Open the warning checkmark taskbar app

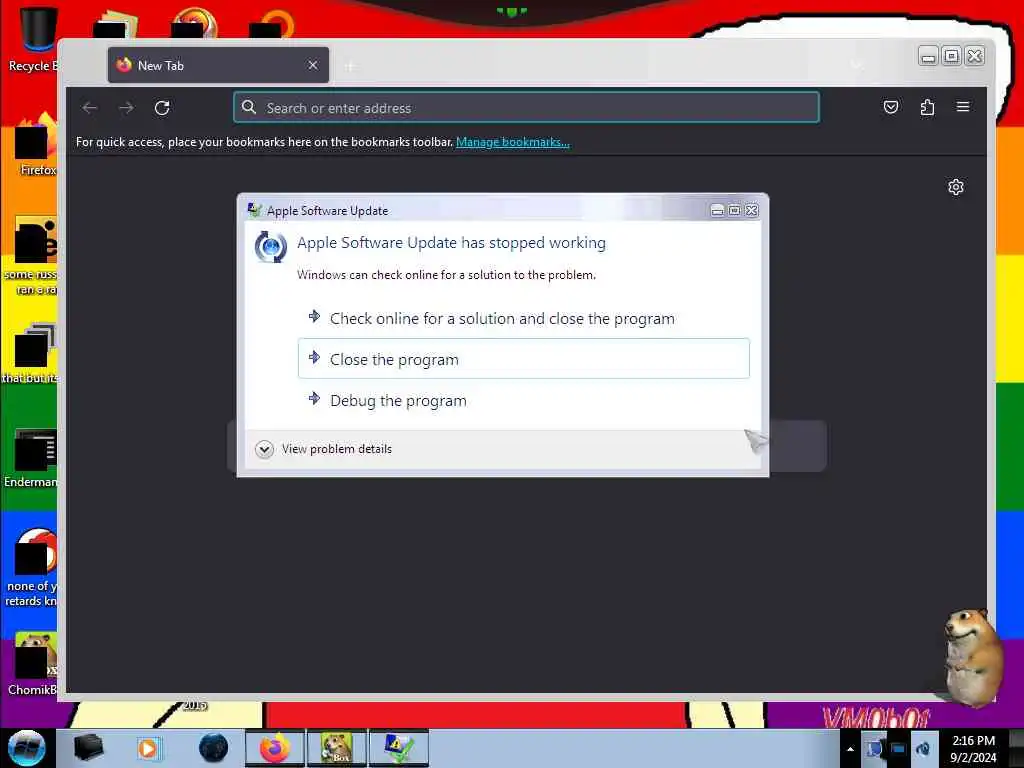pyautogui.click(x=399, y=748)
